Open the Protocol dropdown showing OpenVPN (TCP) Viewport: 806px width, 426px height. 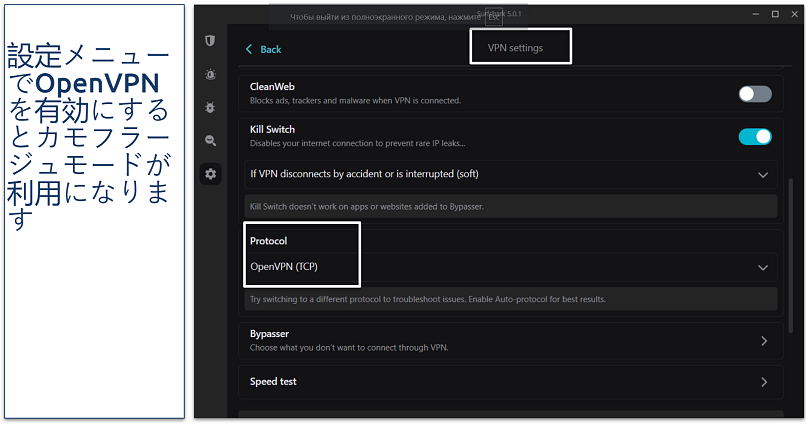762,267
